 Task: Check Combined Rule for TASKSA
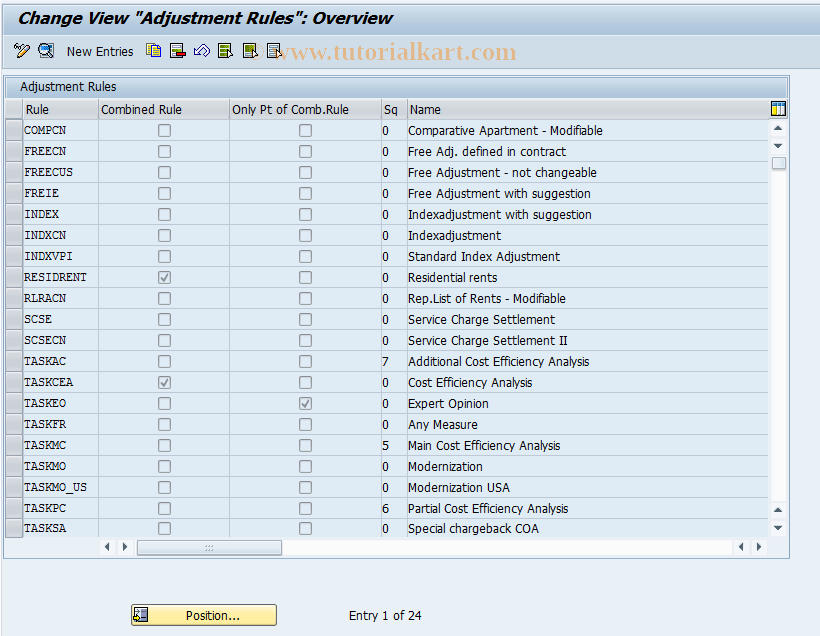[164, 528]
